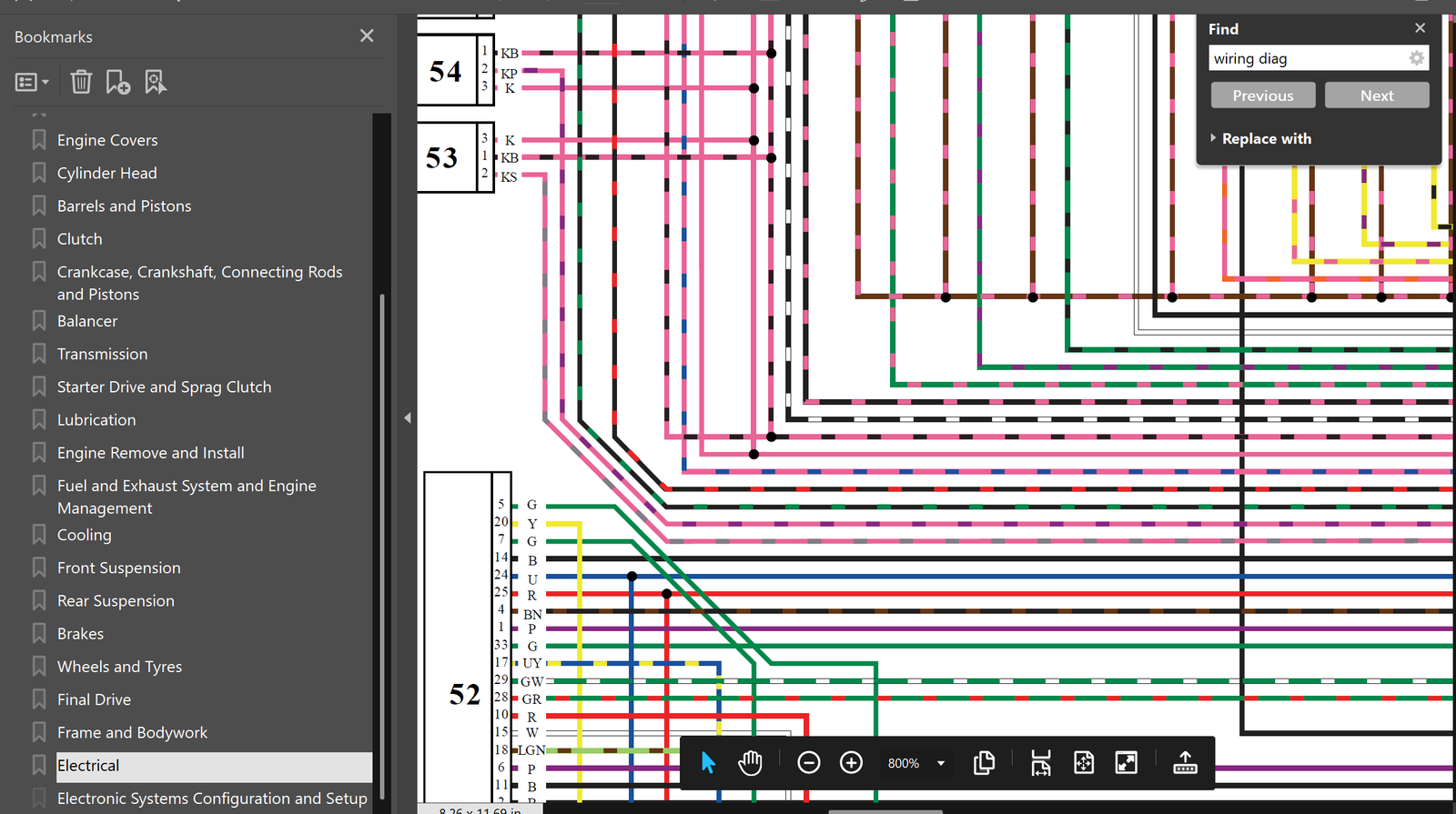Add a new bookmark
Viewport: 1456px width, 814px height.
point(117,83)
